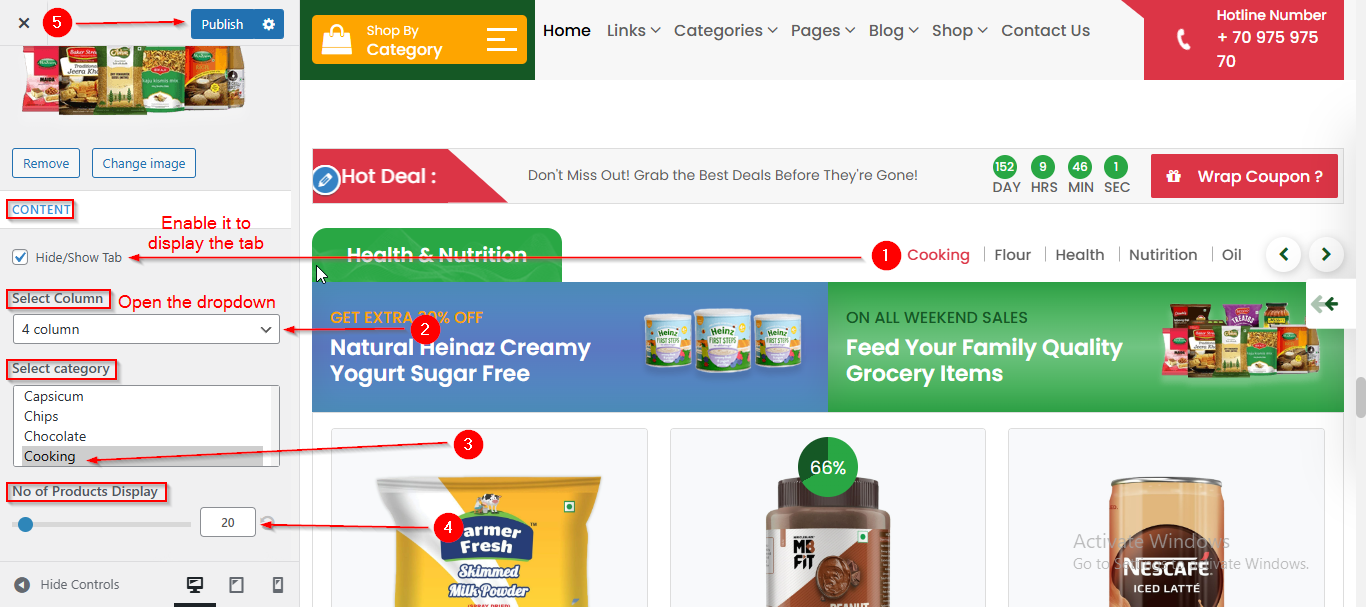The width and height of the screenshot is (1366, 607).
Task: Toggle the Hide/Show Tab checkbox
Action: [x=20, y=257]
